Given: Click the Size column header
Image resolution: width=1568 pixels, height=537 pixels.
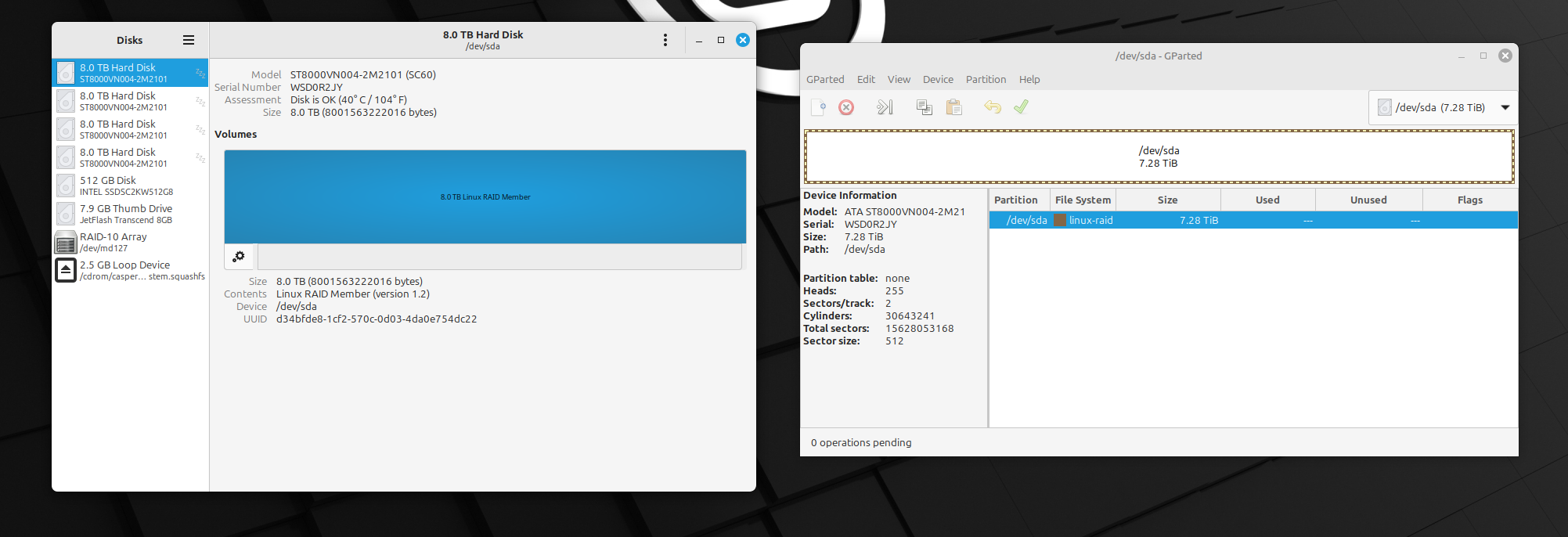Looking at the screenshot, I should [1168, 200].
